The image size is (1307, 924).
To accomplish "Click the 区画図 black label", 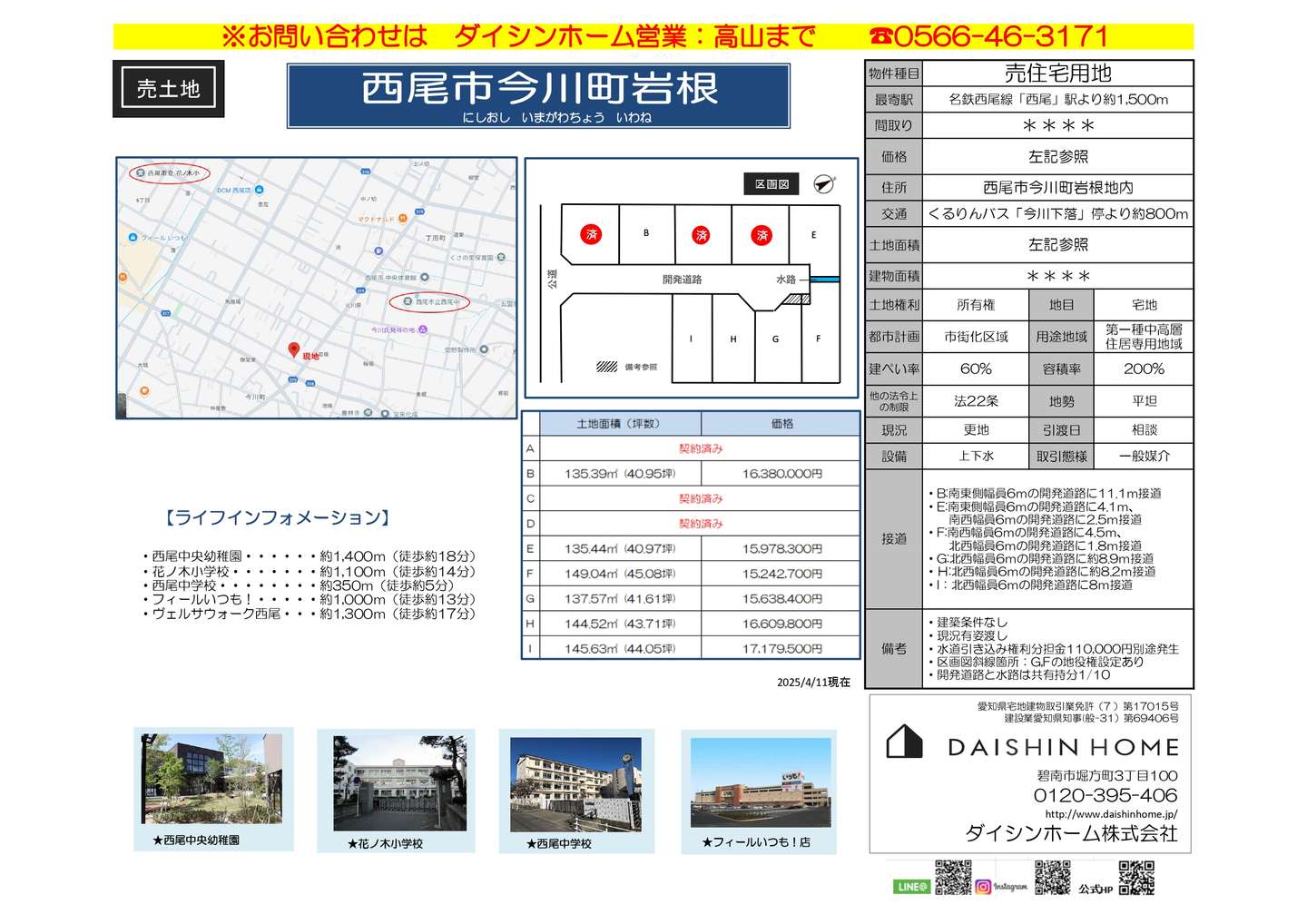I will click(x=772, y=184).
